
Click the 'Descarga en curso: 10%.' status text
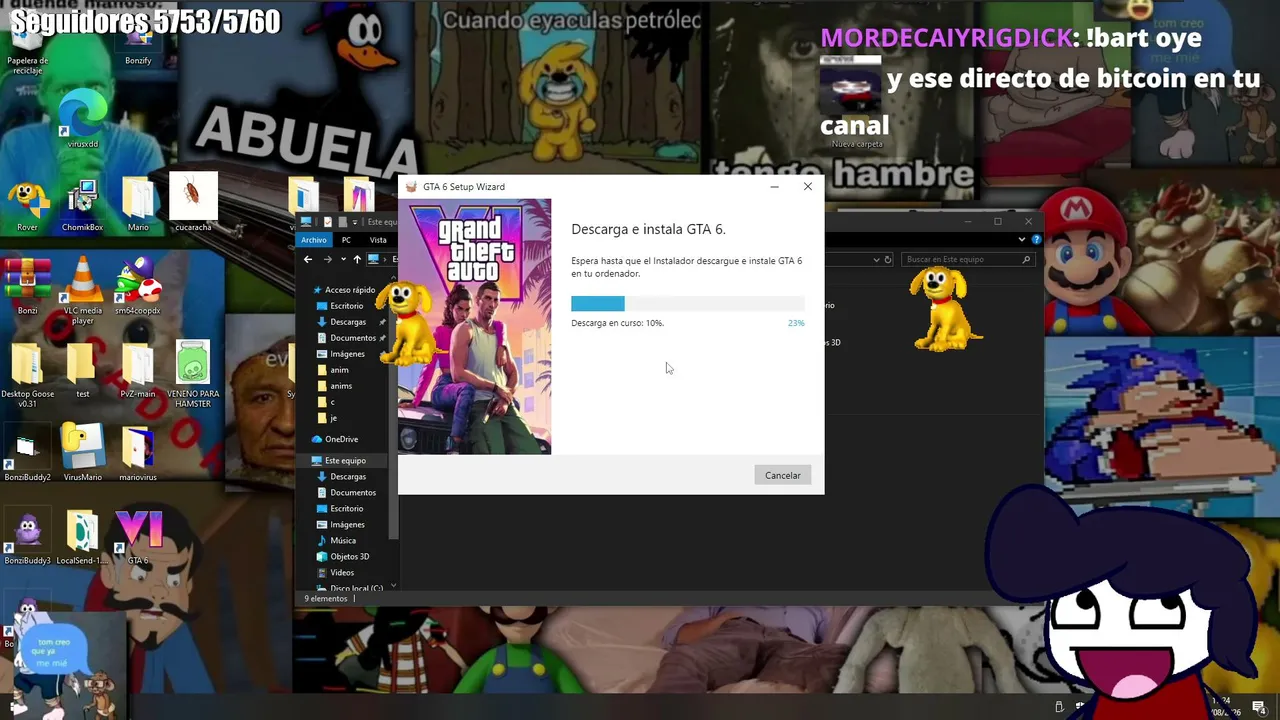[617, 323]
